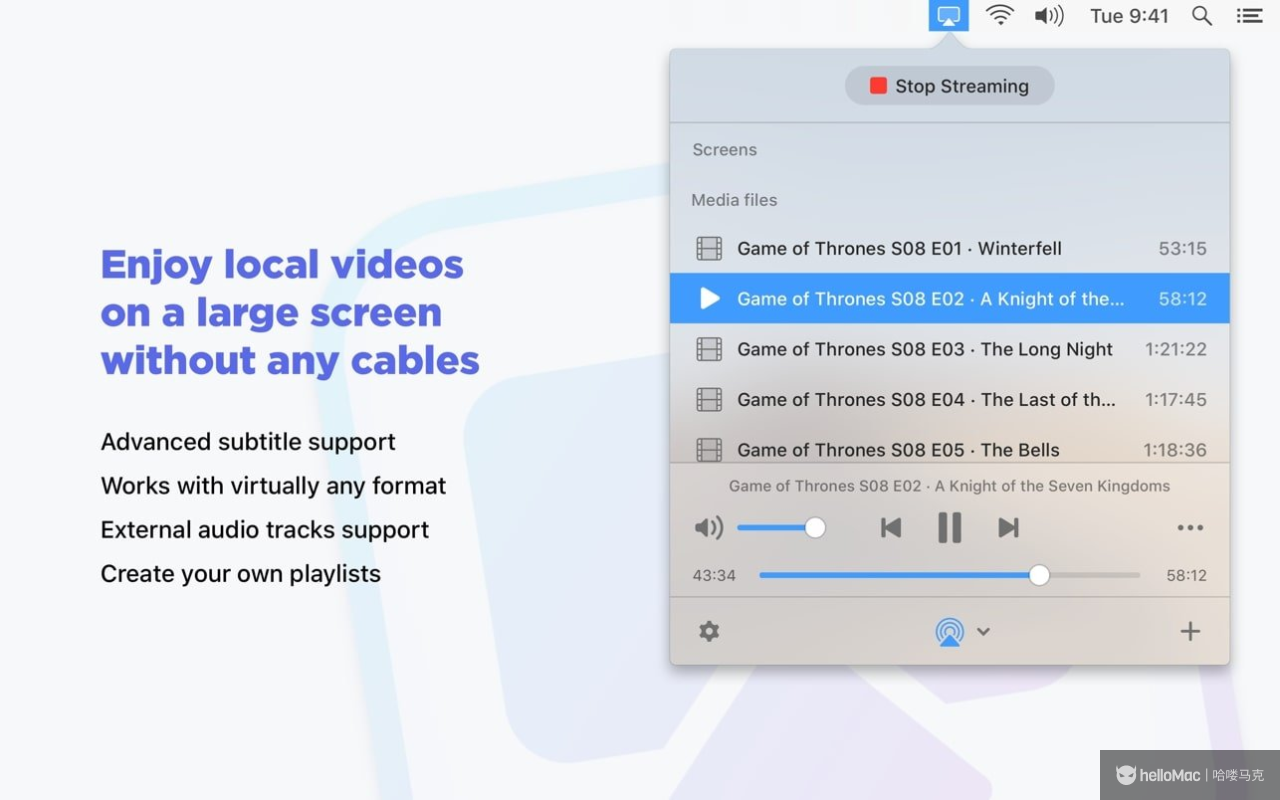Mute using the player speaker icon
This screenshot has width=1280, height=800.
pos(708,528)
